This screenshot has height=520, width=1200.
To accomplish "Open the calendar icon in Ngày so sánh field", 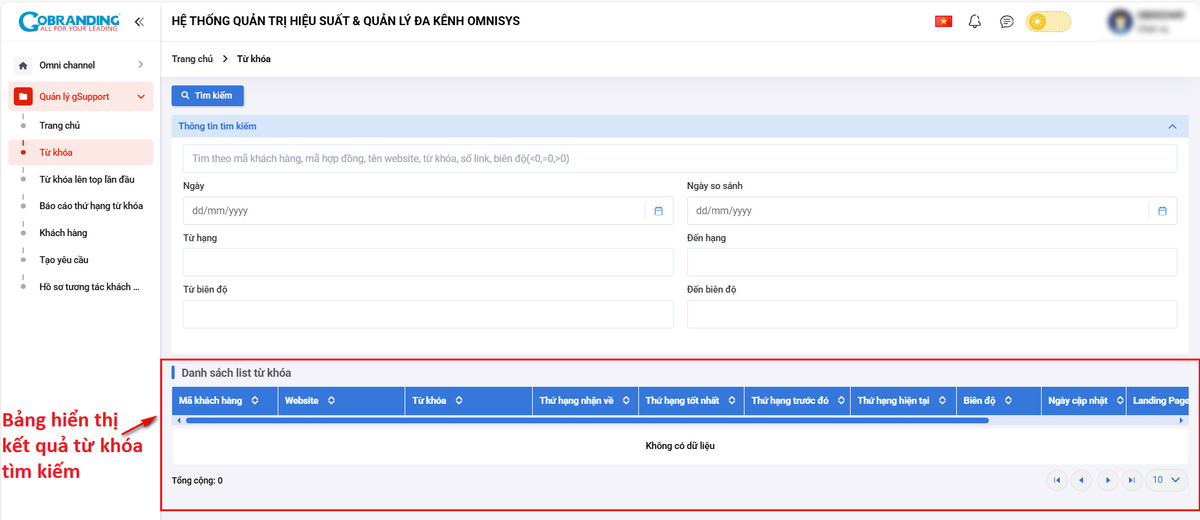I will pyautogui.click(x=1162, y=211).
